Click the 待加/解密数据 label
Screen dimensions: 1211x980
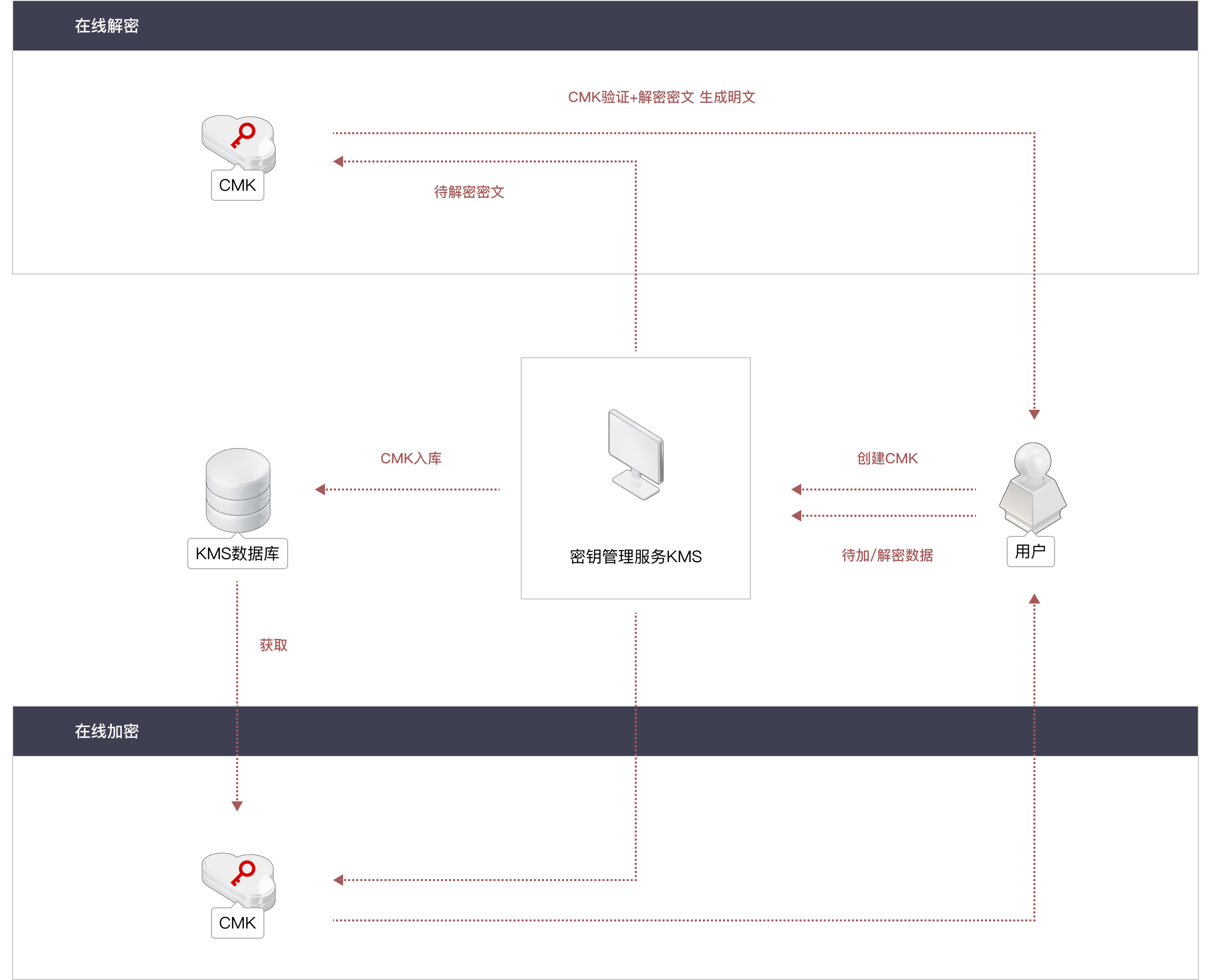(887, 556)
